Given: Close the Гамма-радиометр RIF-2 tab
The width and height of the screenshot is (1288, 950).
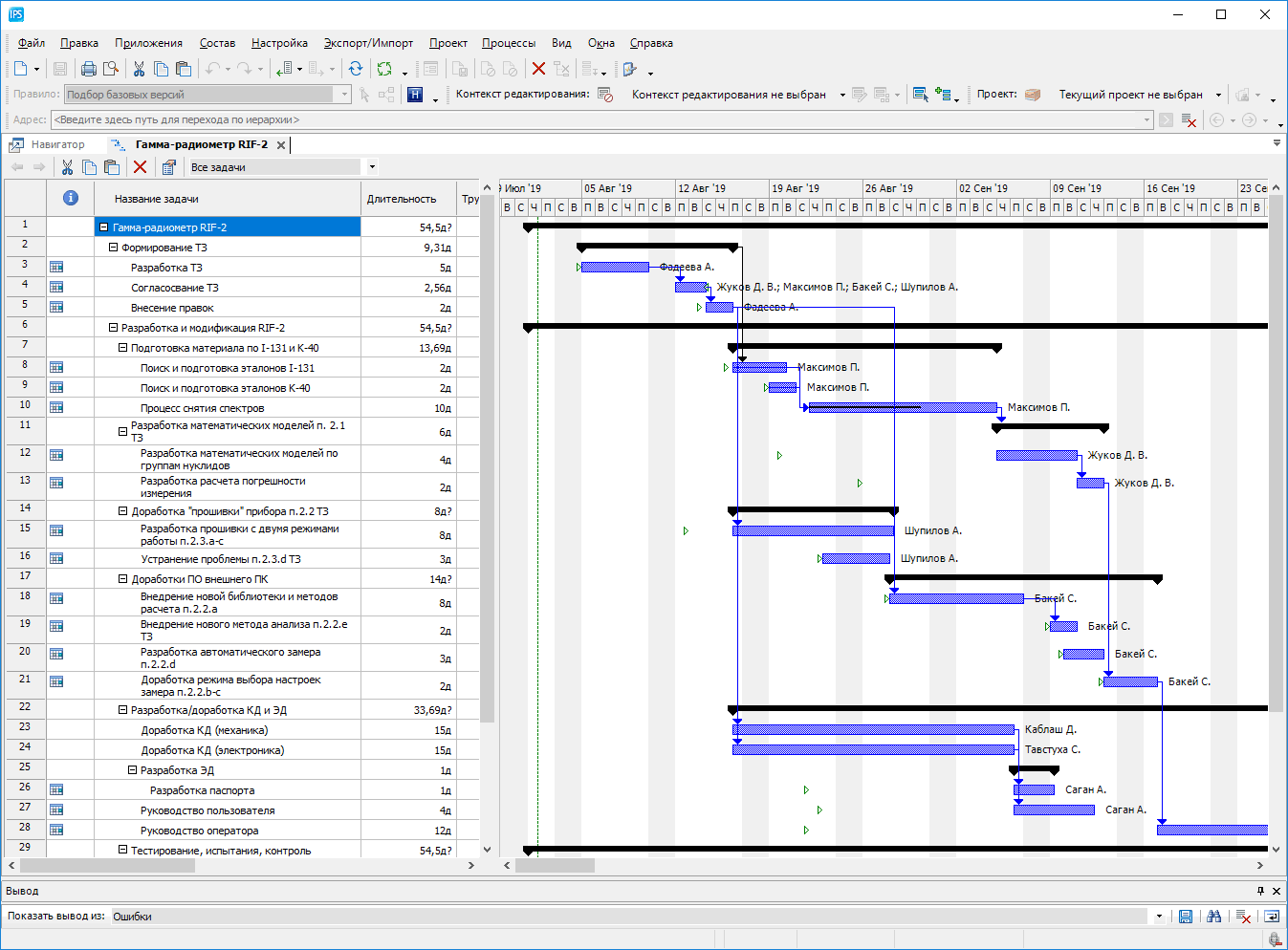Looking at the screenshot, I should [281, 145].
